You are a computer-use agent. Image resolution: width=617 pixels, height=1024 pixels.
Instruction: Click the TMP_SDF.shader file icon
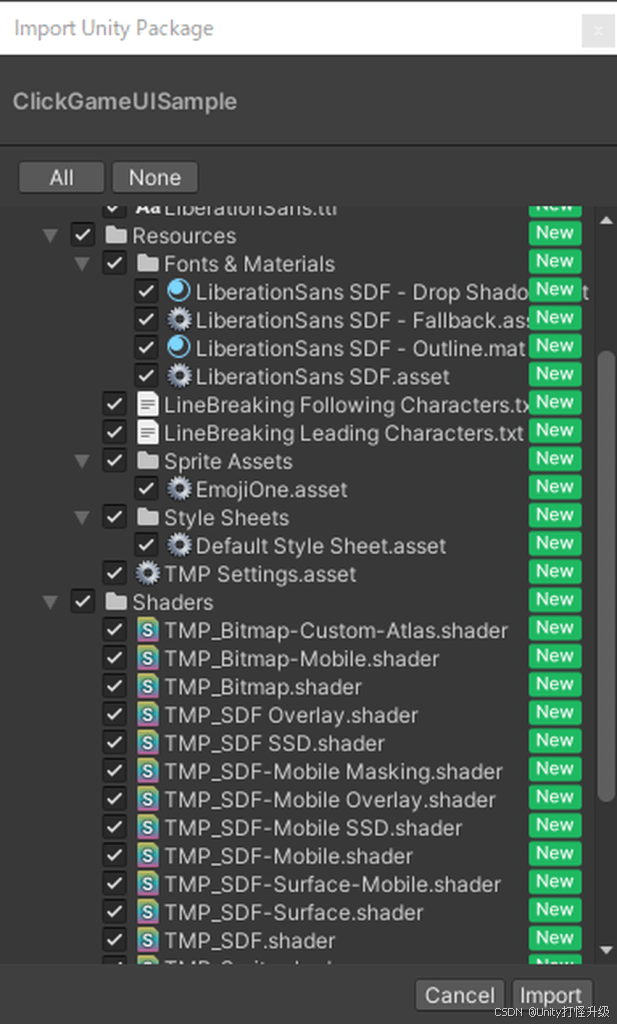coord(148,940)
